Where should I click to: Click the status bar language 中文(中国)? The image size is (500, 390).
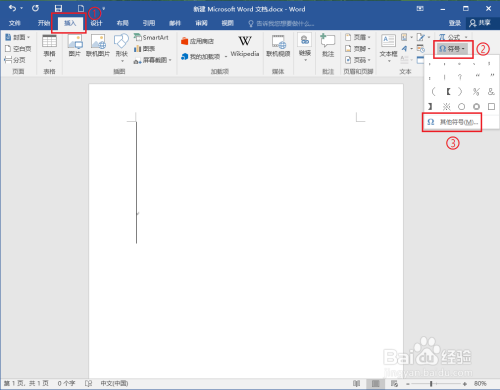click(114, 383)
